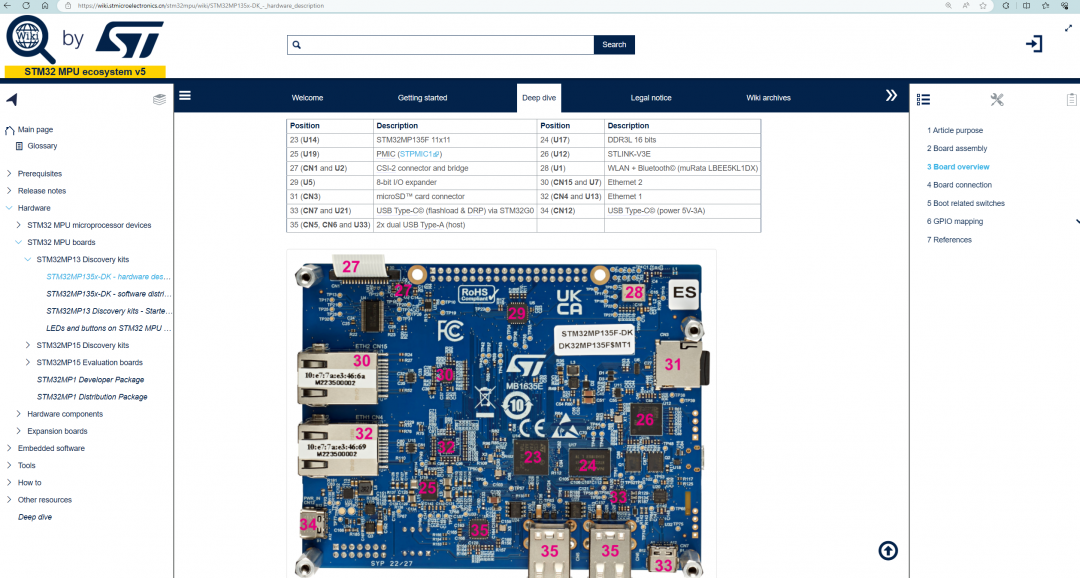The height and width of the screenshot is (578, 1080).
Task: Click the back-to-top arrow button
Action: click(887, 551)
